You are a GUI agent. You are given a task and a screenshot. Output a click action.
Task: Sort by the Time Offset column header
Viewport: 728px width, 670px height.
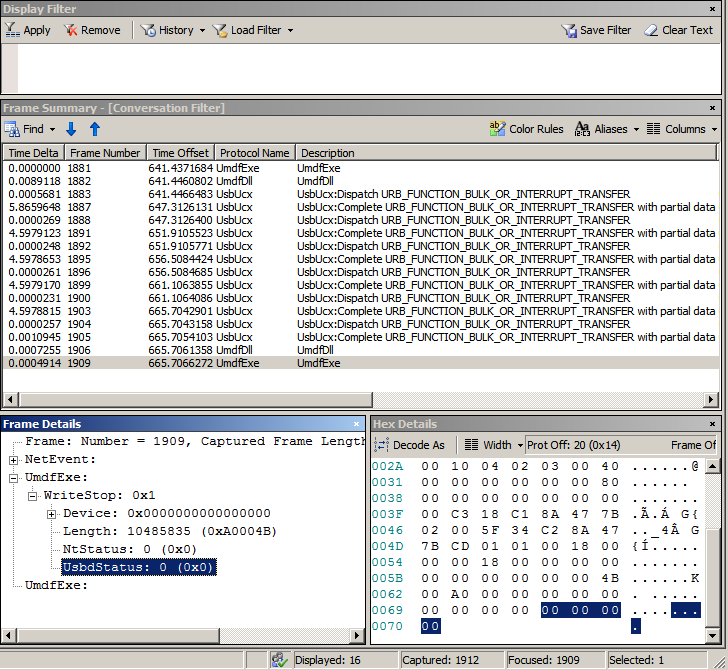(180, 153)
